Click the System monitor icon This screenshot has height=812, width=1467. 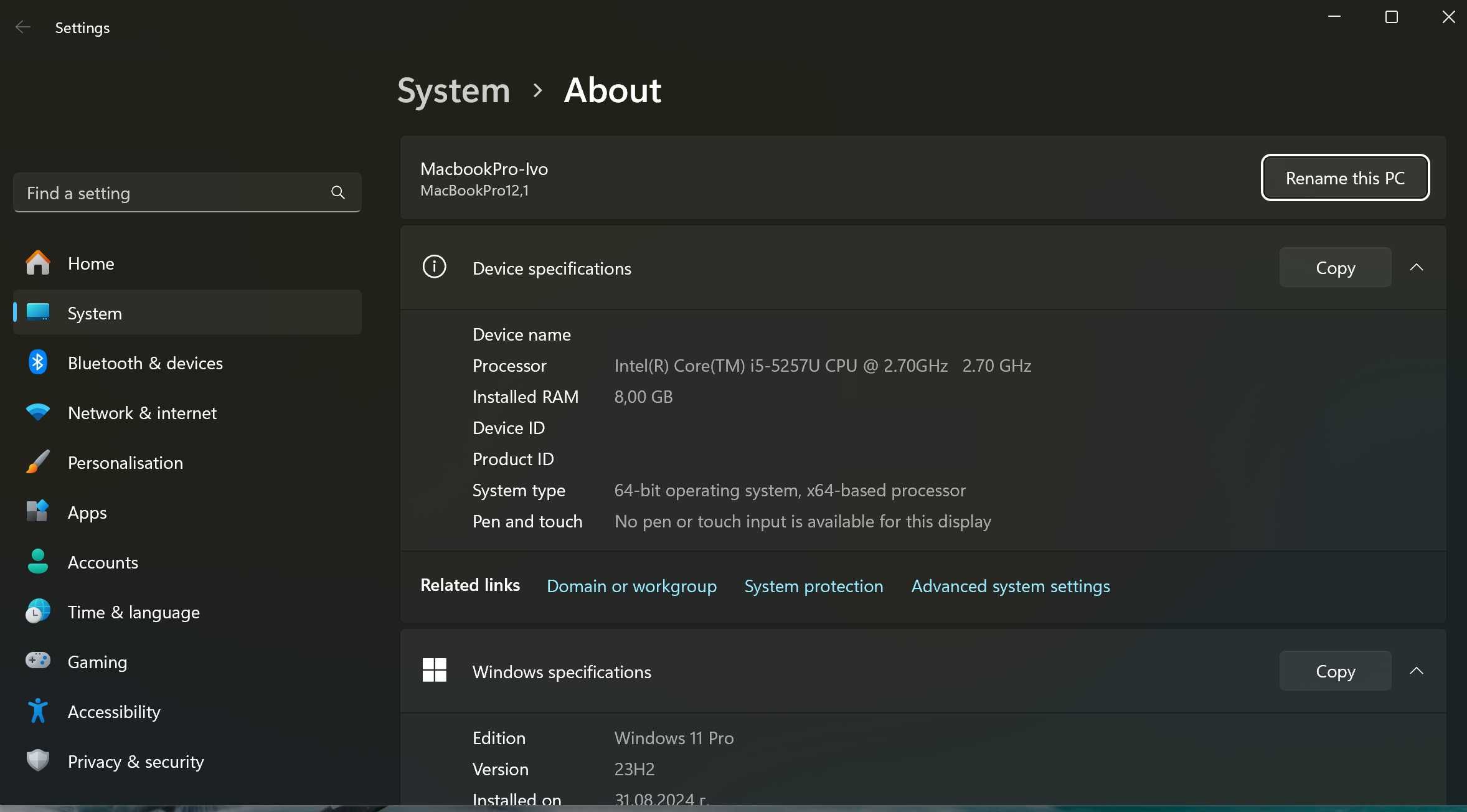(x=38, y=312)
